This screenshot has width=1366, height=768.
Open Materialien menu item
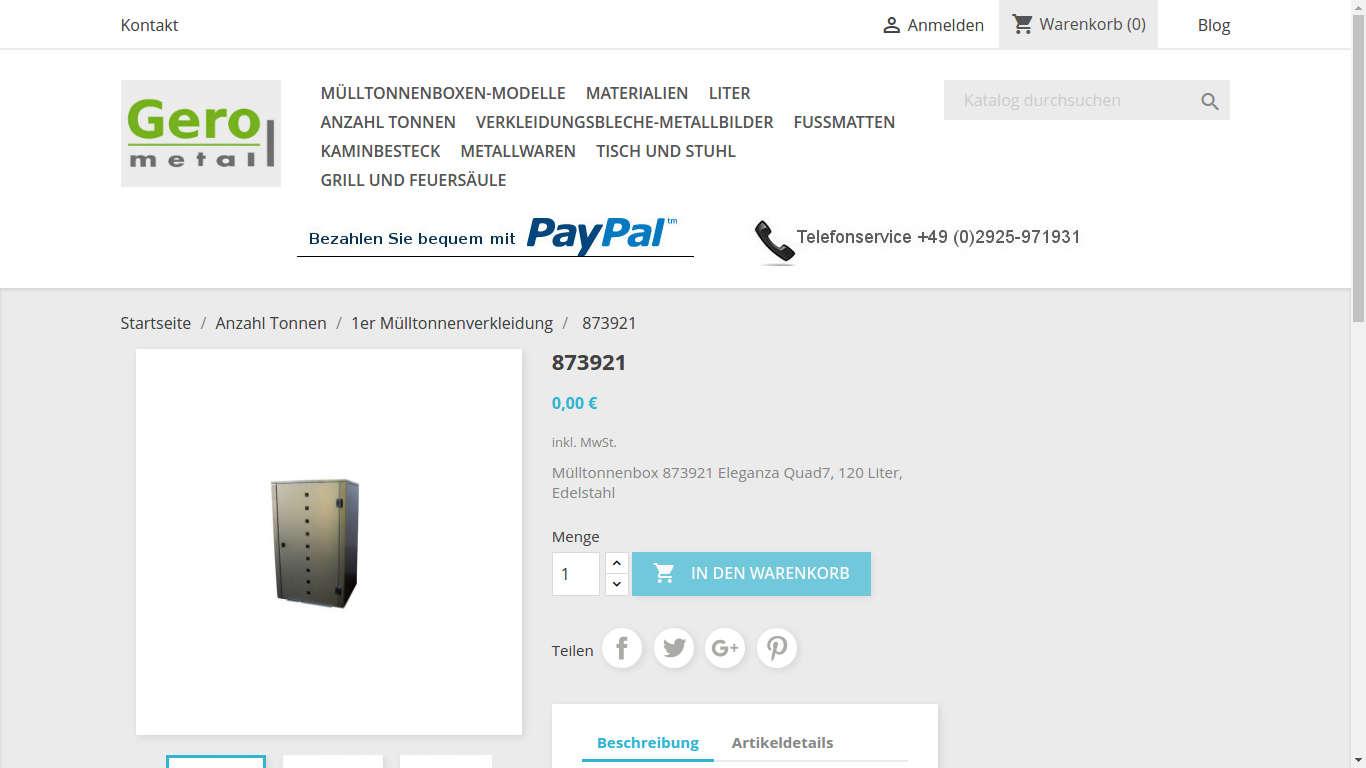click(637, 93)
